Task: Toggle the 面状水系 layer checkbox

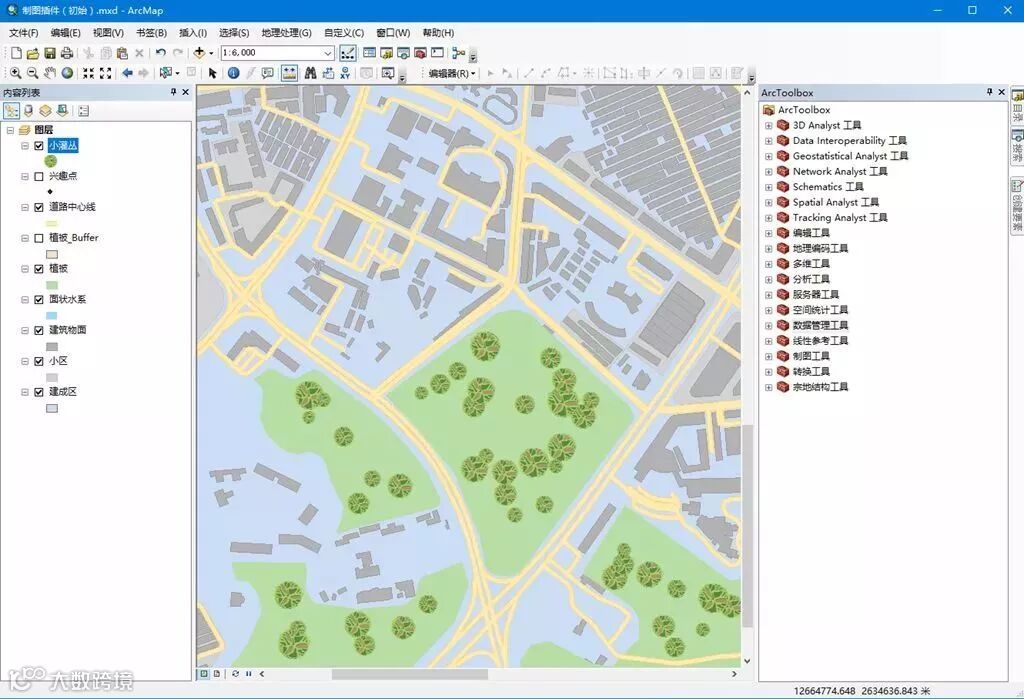Action: pos(39,299)
